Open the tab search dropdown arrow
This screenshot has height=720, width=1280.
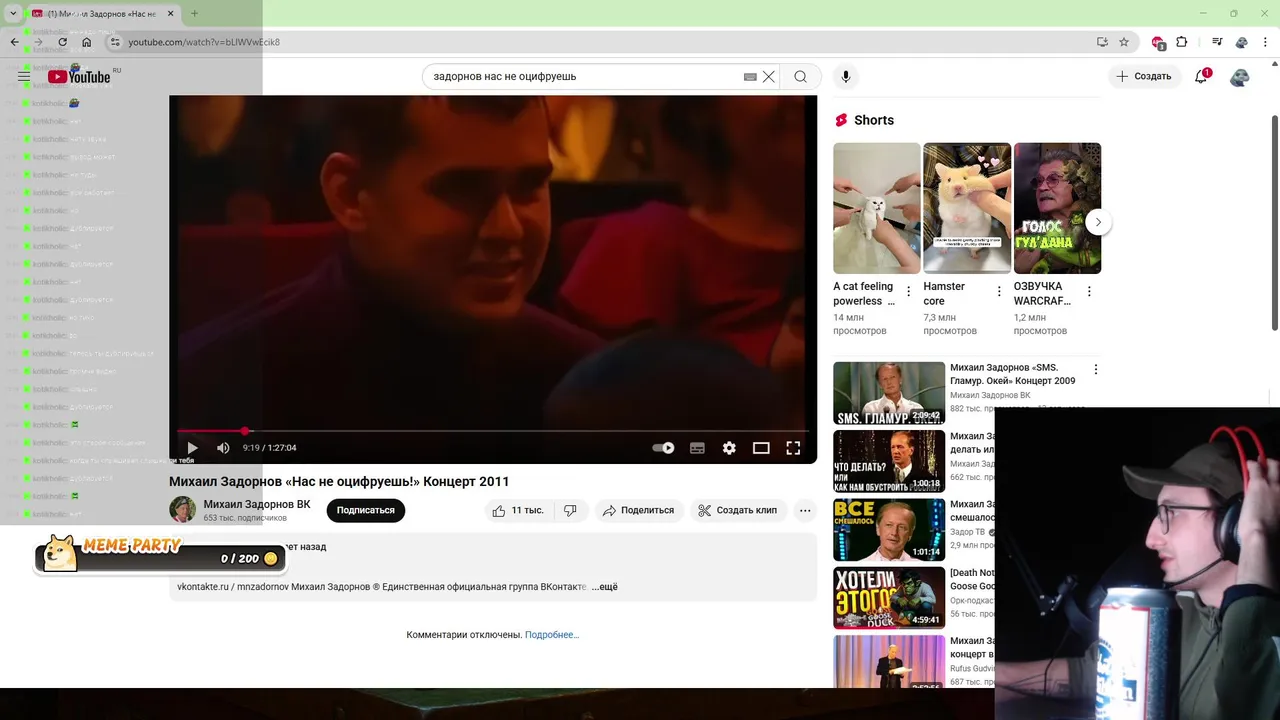tap(13, 14)
